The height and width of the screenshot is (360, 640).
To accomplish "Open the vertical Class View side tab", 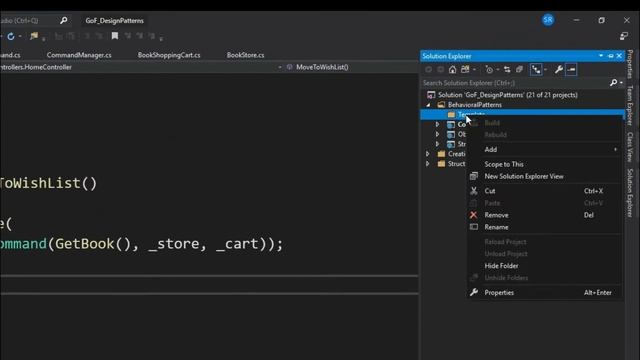I will pos(630,147).
